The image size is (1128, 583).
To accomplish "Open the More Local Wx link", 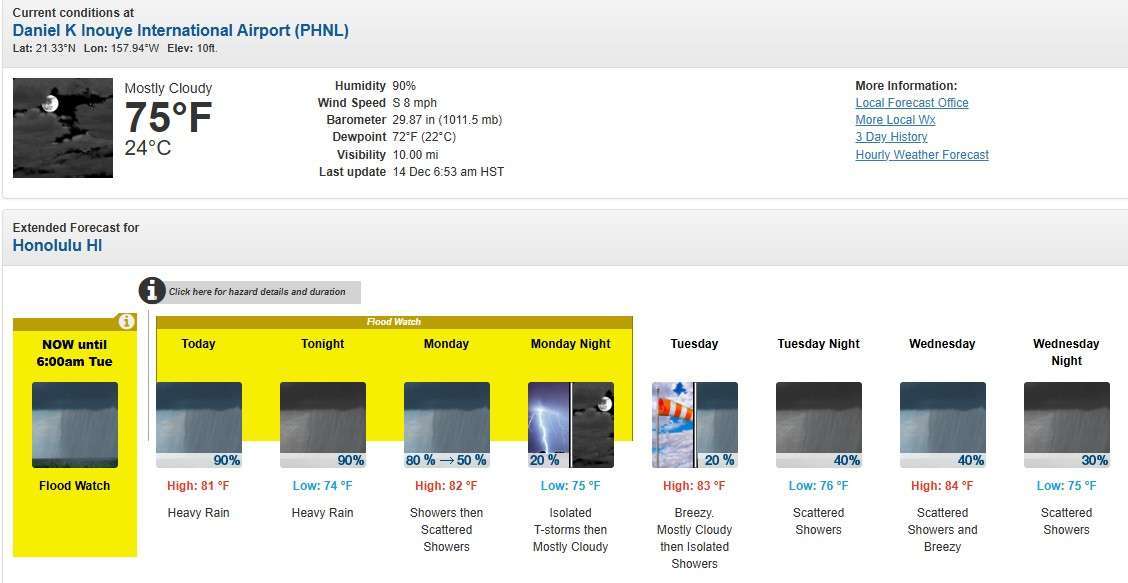I will coord(895,120).
